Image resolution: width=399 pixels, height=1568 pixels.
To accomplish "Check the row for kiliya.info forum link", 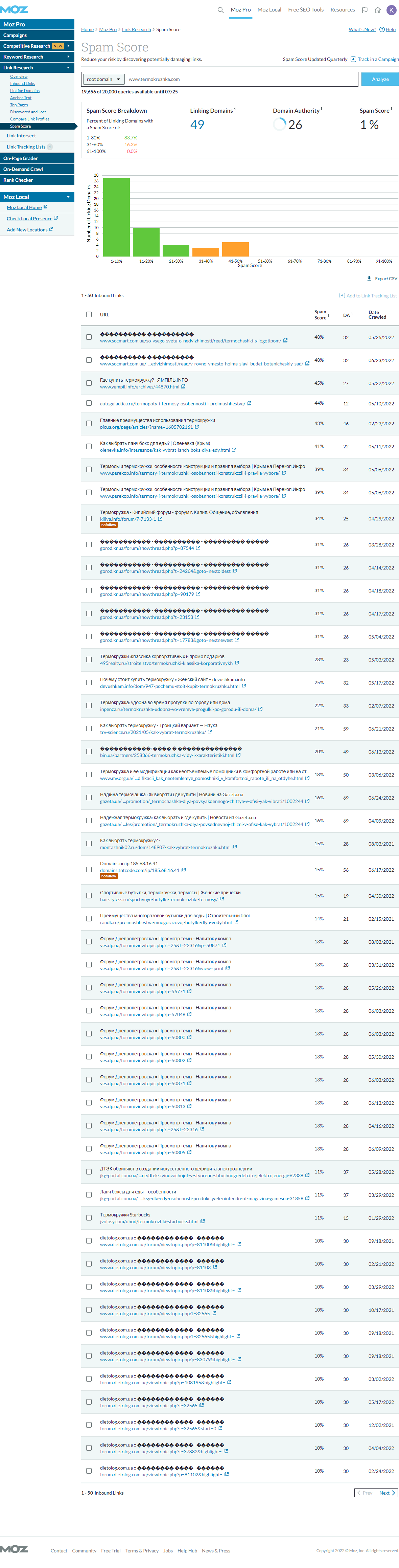I will pos(89,519).
